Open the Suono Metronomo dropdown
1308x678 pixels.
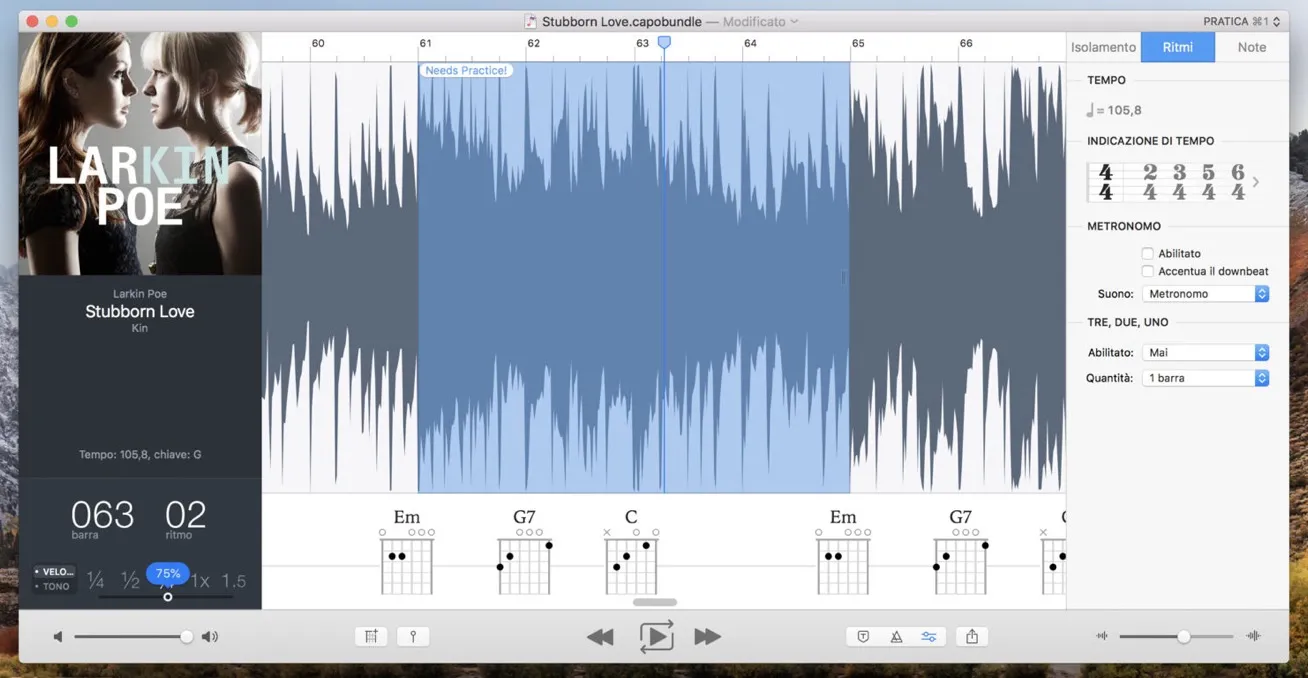coord(1205,293)
